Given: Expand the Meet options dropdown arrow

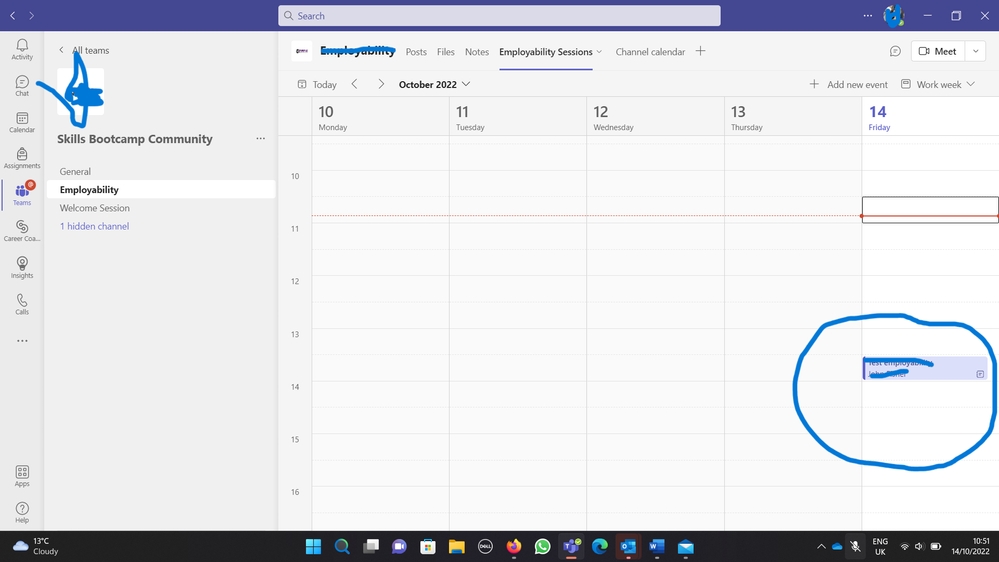Looking at the screenshot, I should (975, 51).
